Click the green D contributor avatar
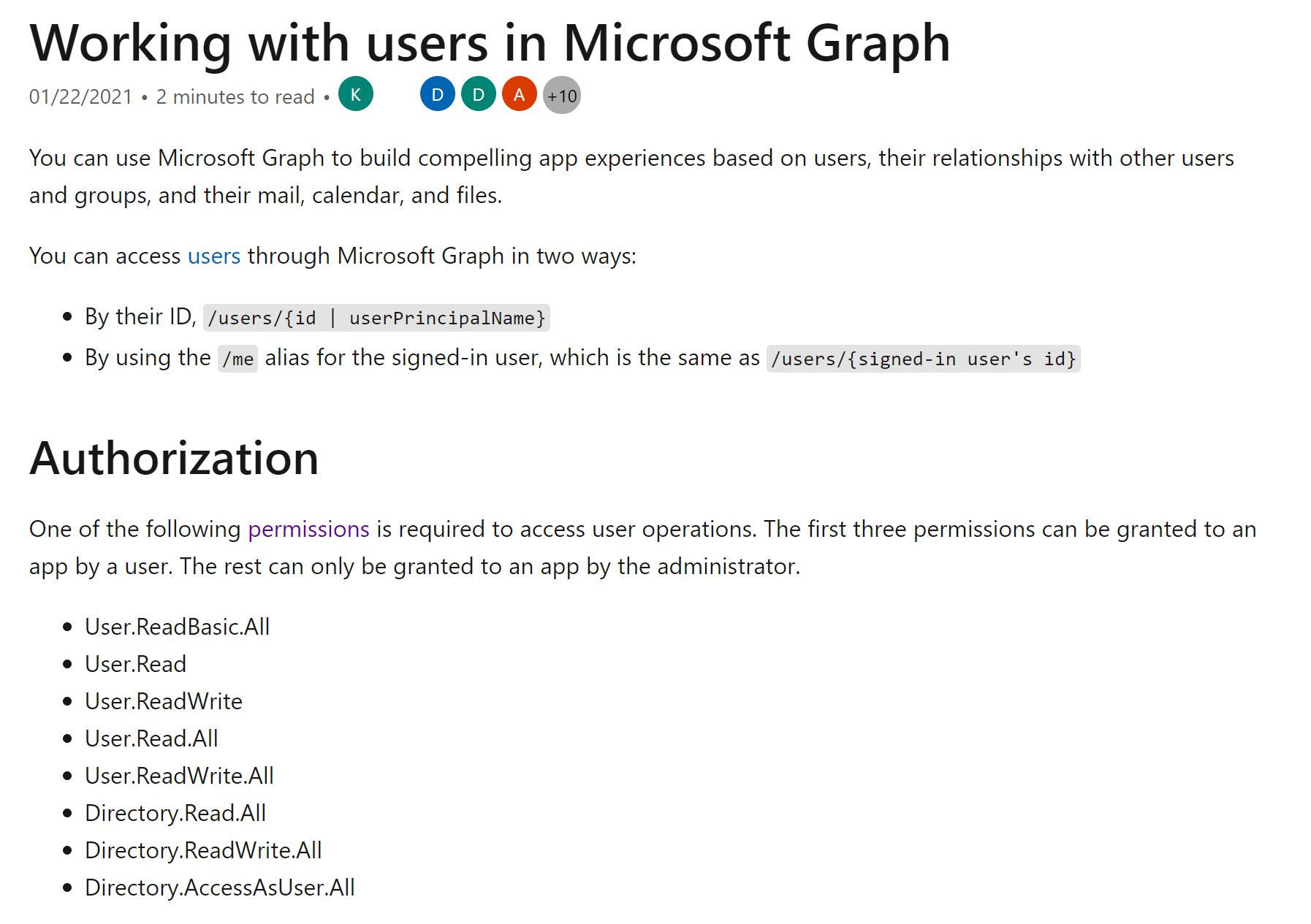1311x924 pixels. pos(479,95)
